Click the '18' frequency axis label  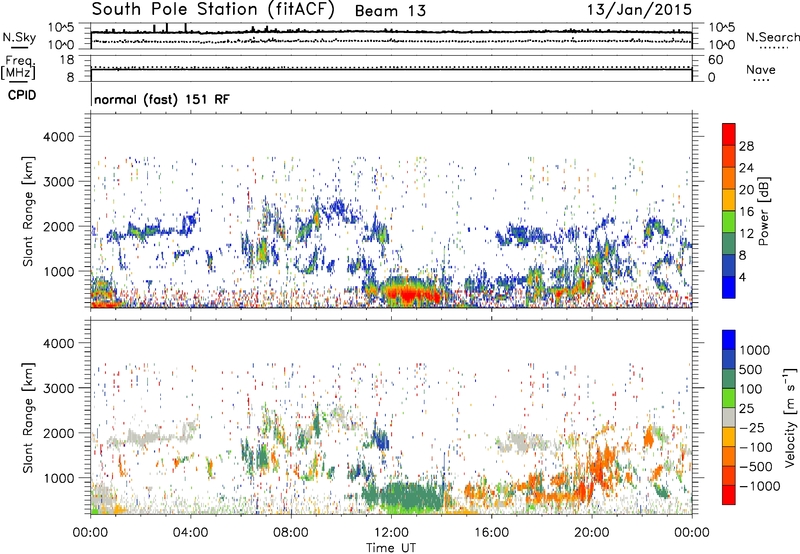pos(67,60)
